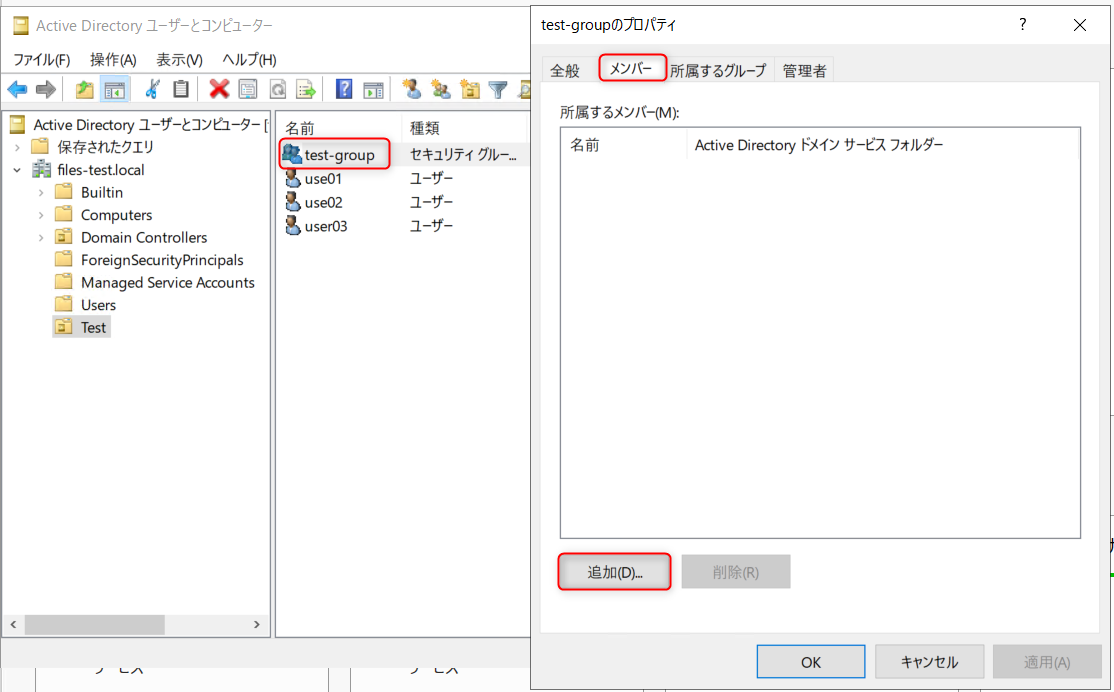Select user03 in the list

pyautogui.click(x=326, y=226)
